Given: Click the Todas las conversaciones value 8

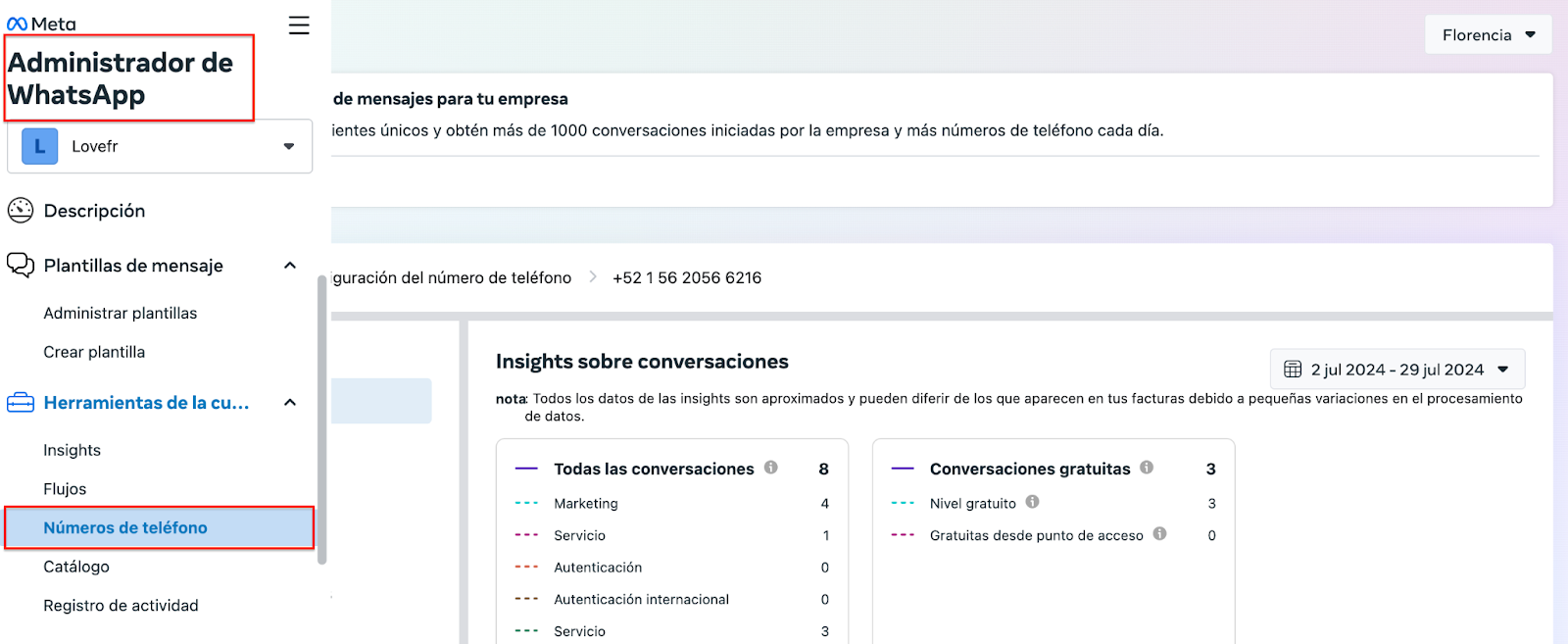Looking at the screenshot, I should point(824,469).
